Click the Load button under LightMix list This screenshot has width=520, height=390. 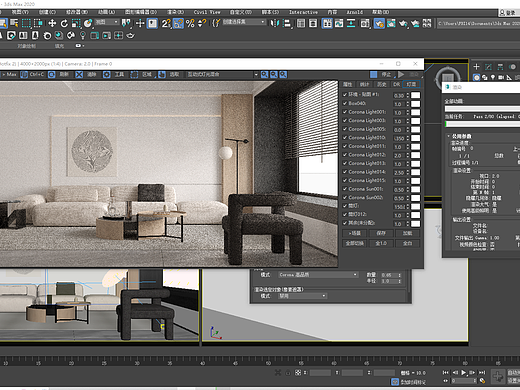[x=407, y=233]
